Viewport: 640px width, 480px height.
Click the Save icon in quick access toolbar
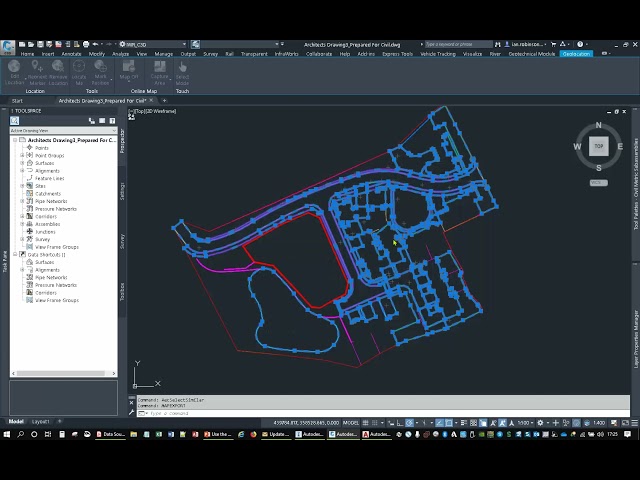point(40,44)
